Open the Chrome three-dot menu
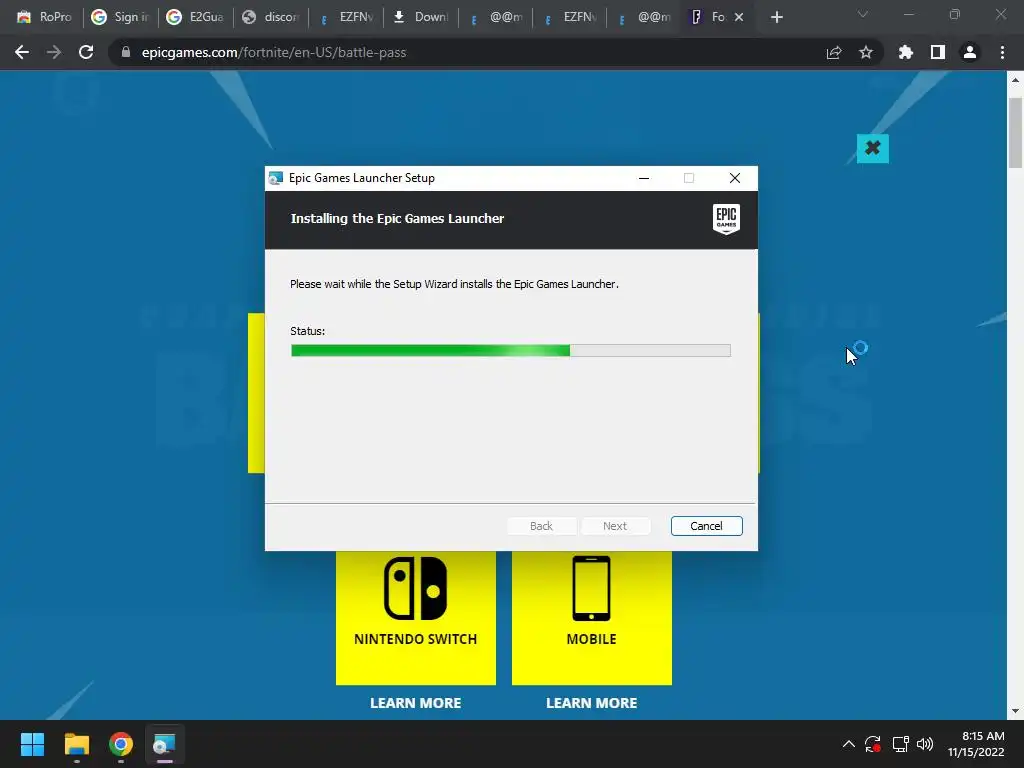 [1002, 52]
